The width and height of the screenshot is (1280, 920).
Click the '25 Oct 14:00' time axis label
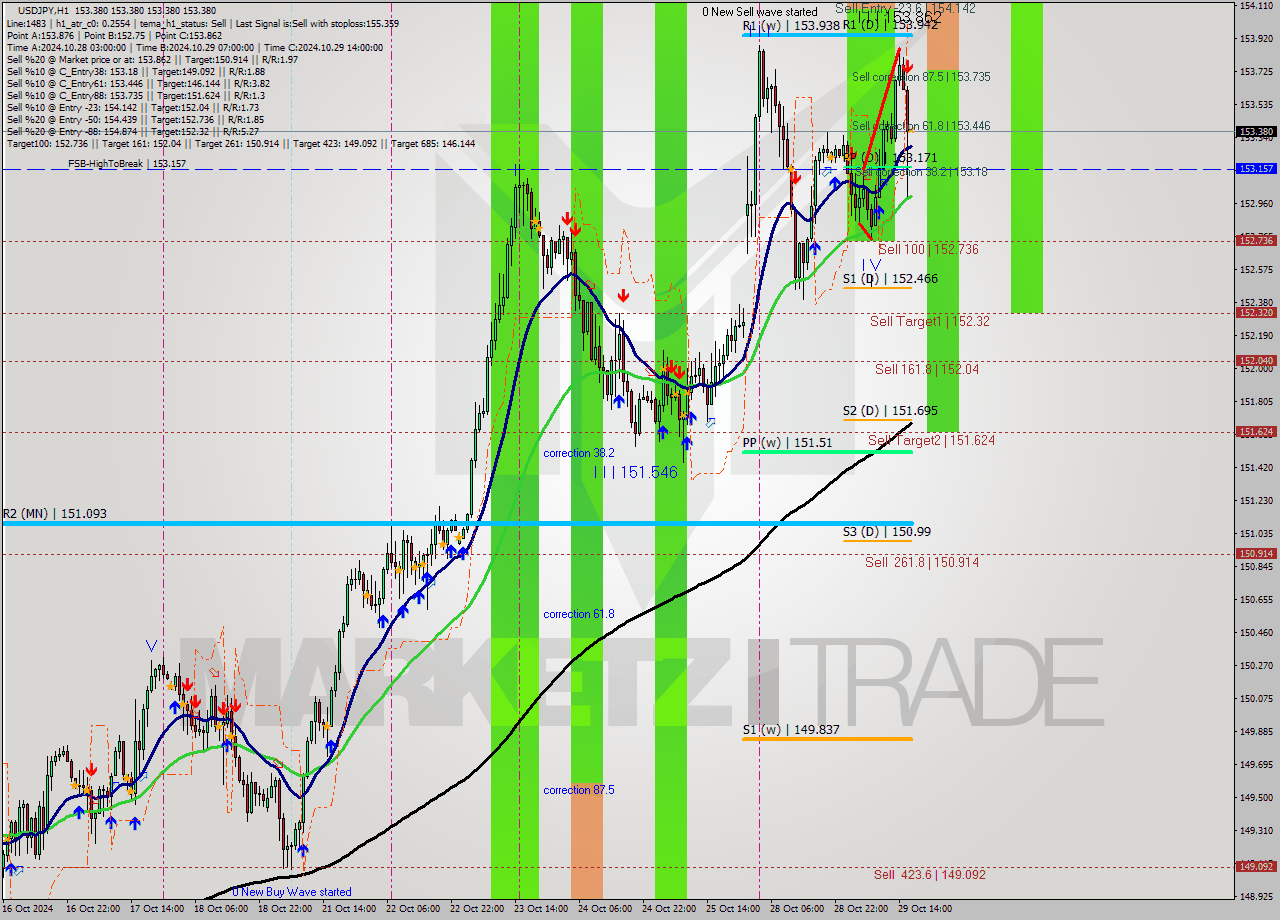(733, 909)
